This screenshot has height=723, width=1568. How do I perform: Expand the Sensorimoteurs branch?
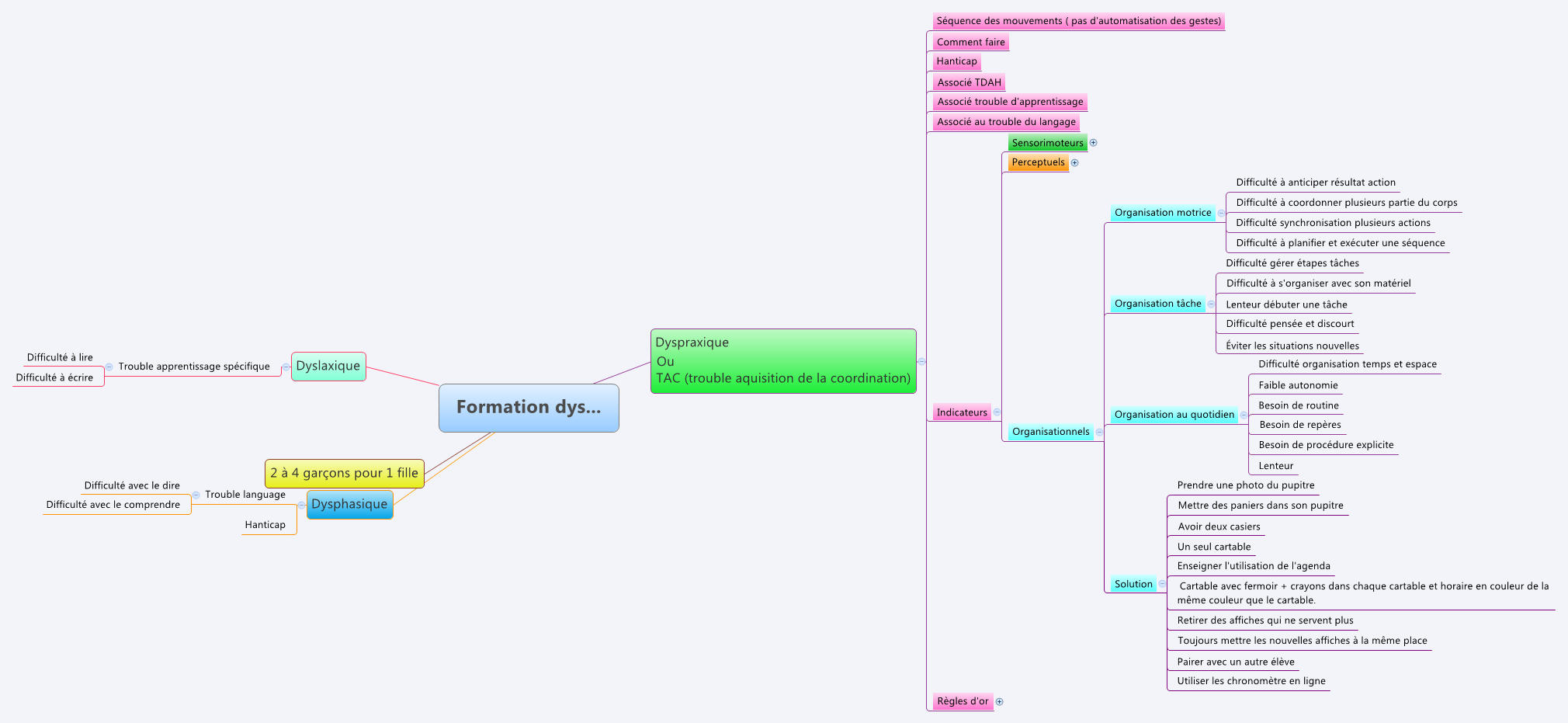tap(1094, 142)
